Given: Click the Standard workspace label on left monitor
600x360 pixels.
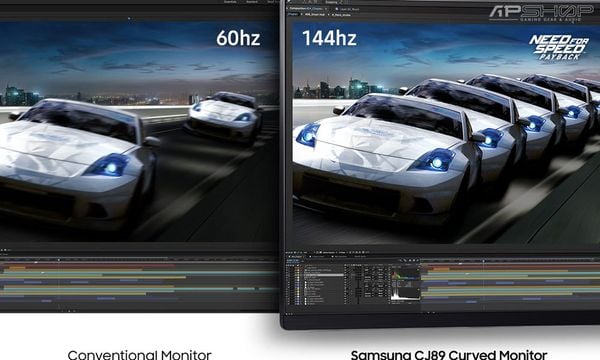Looking at the screenshot, I should coord(252,2).
